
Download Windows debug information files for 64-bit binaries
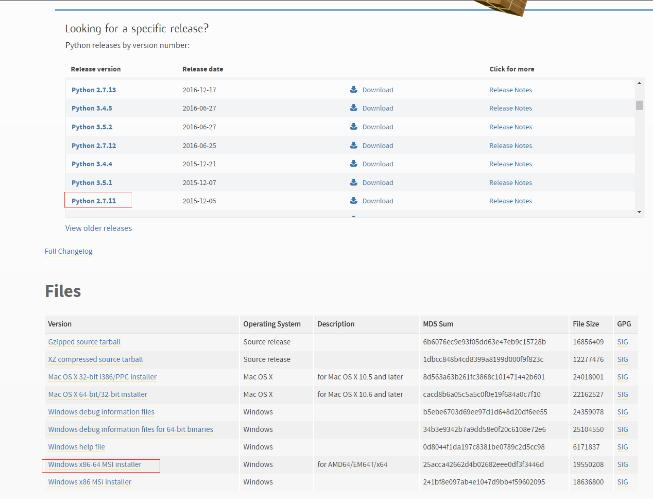[x=131, y=429]
